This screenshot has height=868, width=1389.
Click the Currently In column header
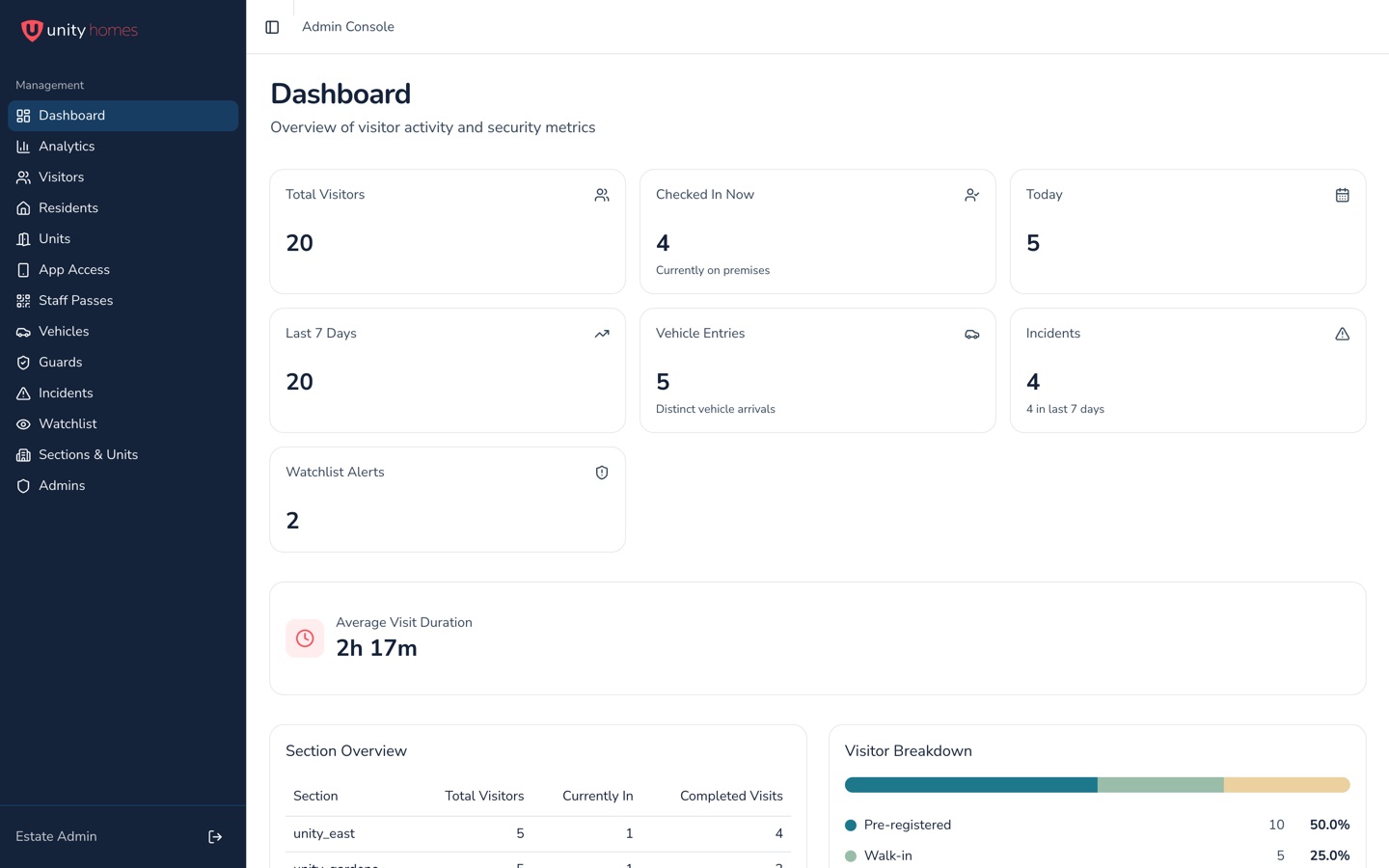[x=598, y=796]
